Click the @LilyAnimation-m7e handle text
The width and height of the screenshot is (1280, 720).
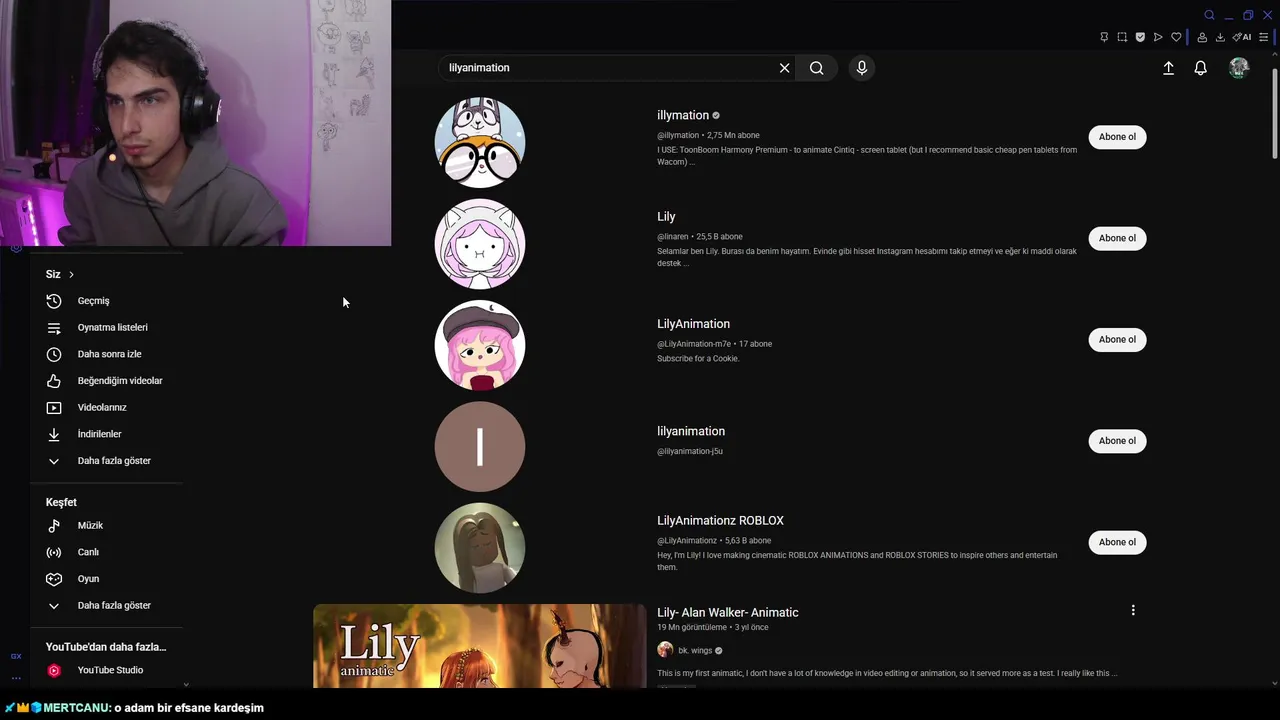pos(694,344)
